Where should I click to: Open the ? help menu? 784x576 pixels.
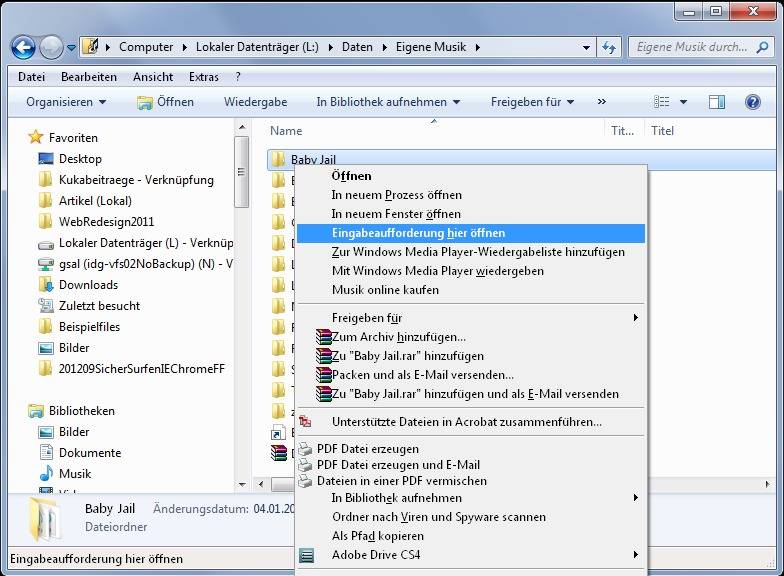[238, 77]
